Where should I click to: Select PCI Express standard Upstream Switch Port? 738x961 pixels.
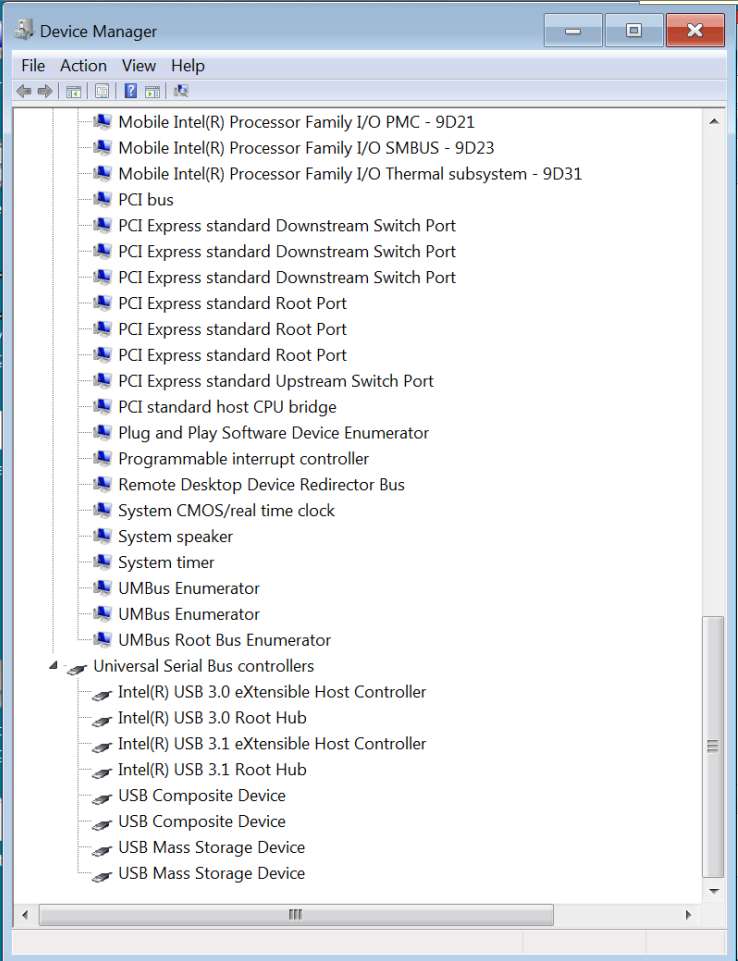(x=276, y=381)
